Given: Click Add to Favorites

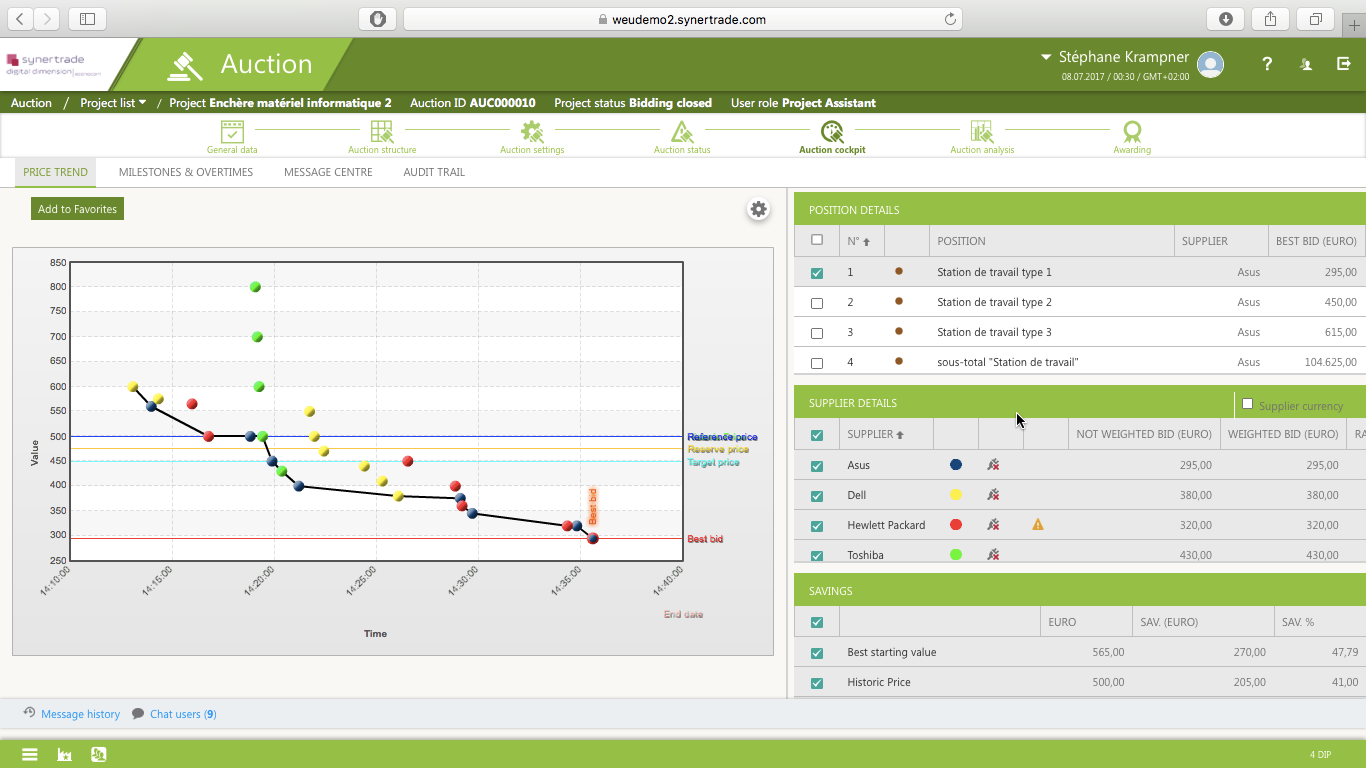Looking at the screenshot, I should [x=77, y=208].
